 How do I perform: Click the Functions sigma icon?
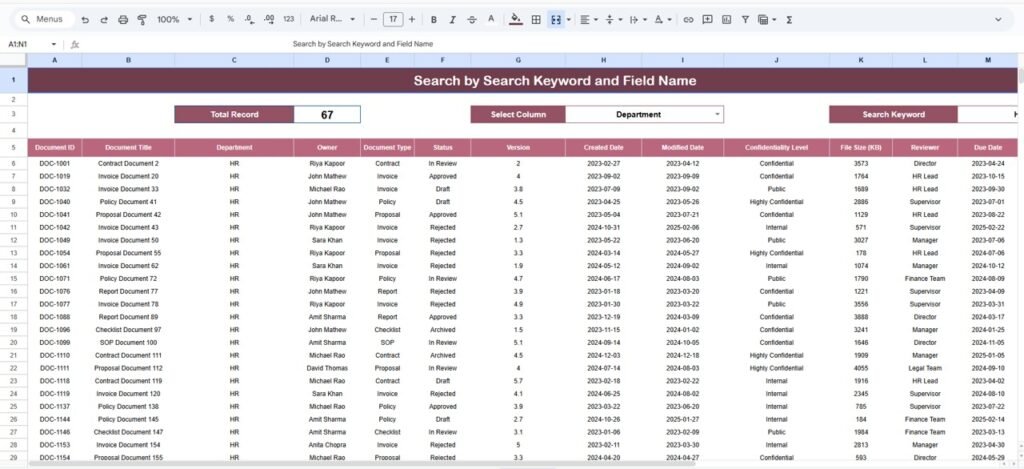click(789, 20)
